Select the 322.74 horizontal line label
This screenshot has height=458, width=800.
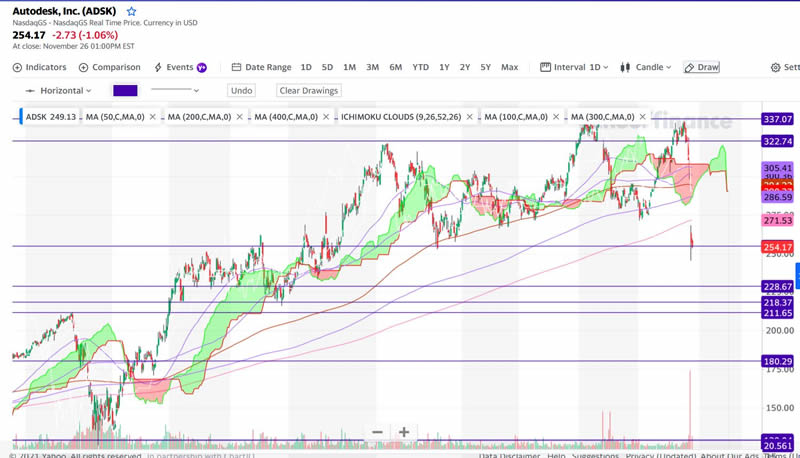click(778, 141)
